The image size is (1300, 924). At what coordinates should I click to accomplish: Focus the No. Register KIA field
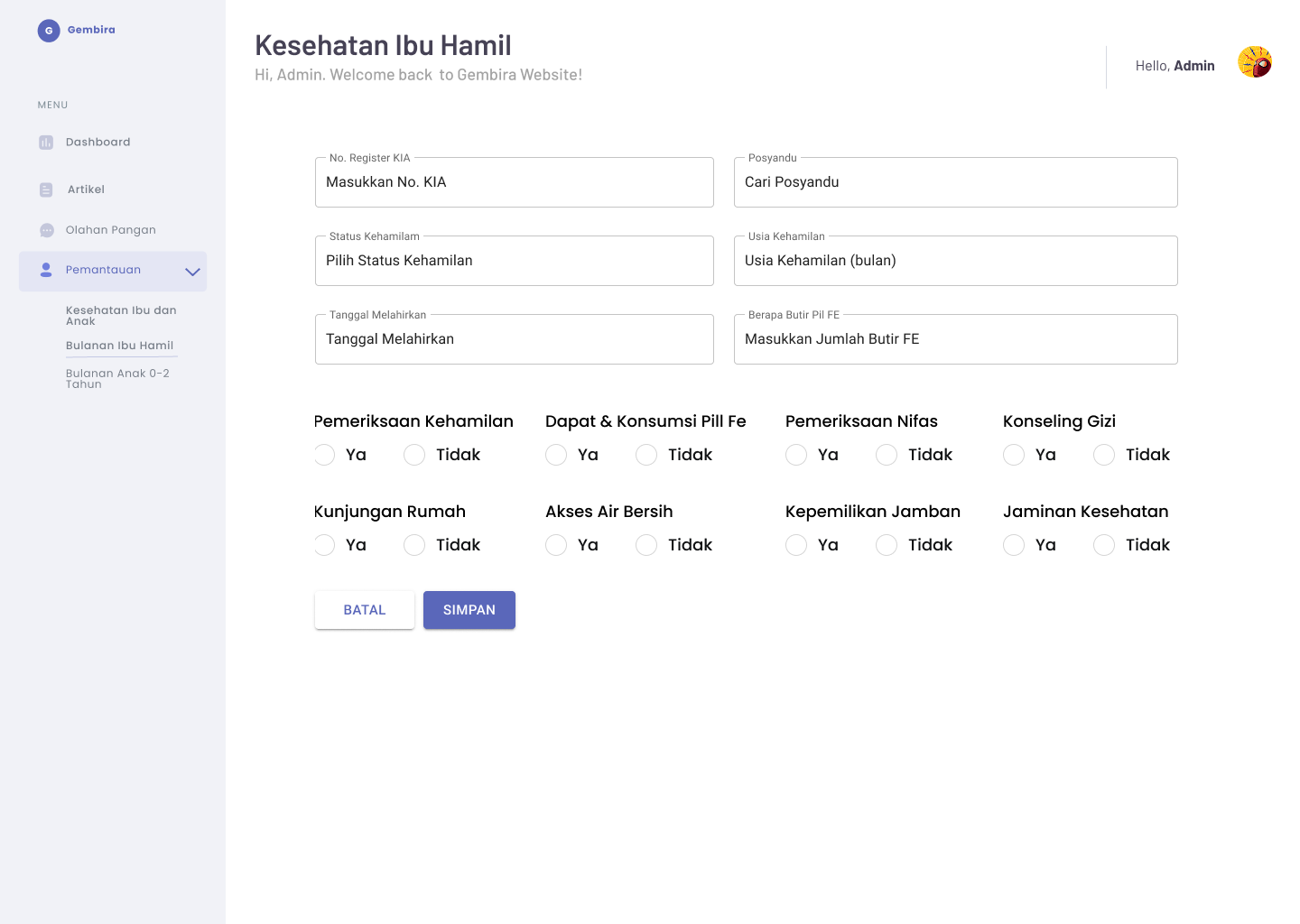tap(514, 182)
